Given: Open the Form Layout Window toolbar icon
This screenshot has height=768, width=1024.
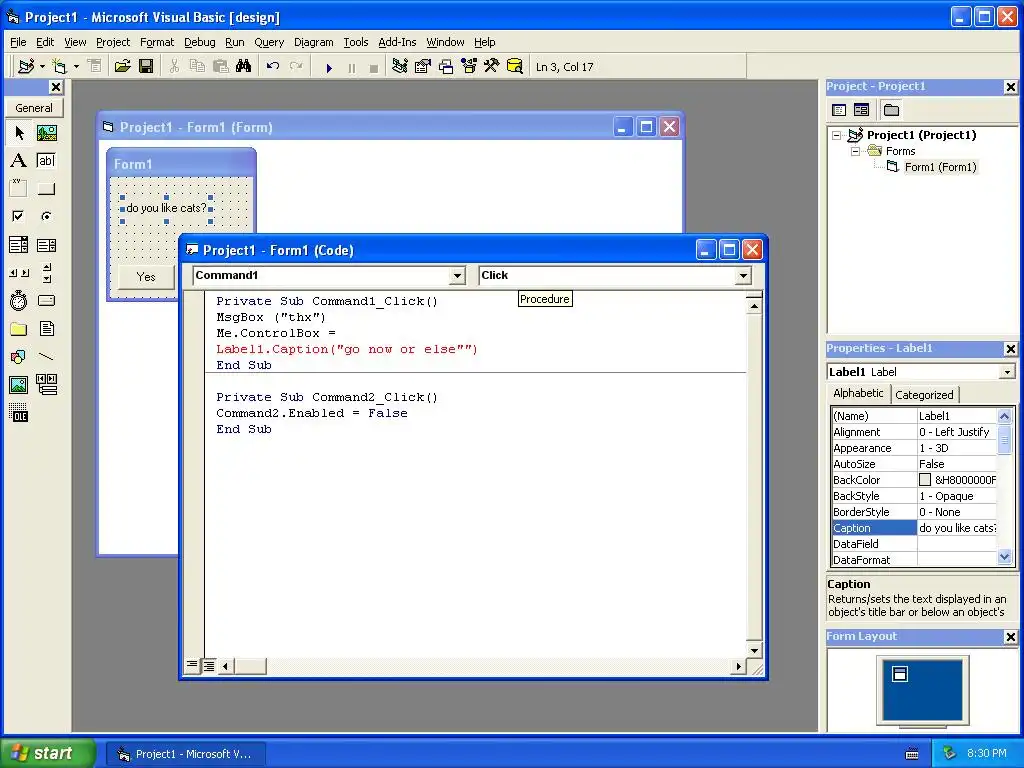Looking at the screenshot, I should (x=446, y=66).
